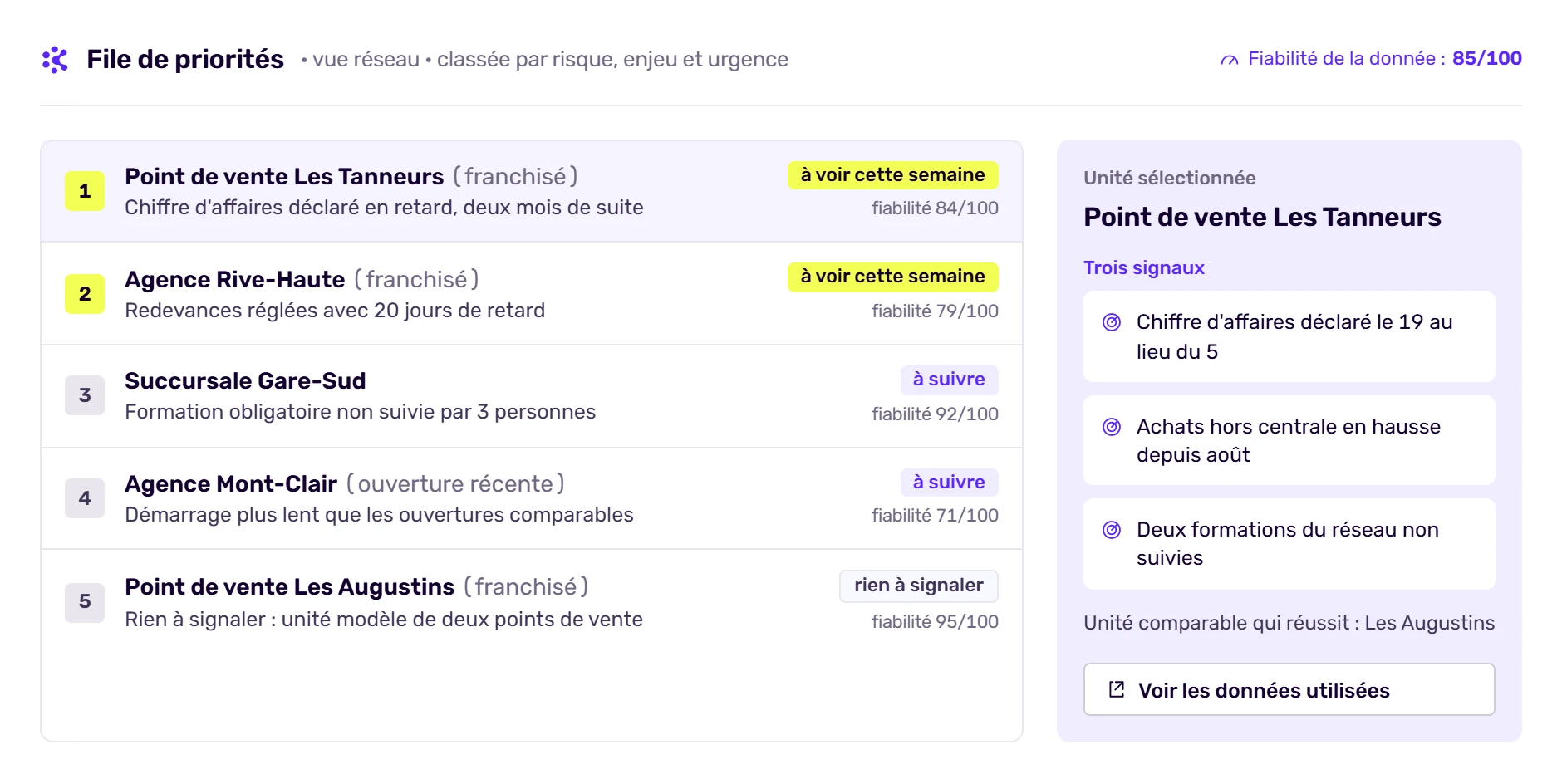Click fiabilité 84/100 value
Screen dimensions: 1562x784
pyautogui.click(x=935, y=208)
